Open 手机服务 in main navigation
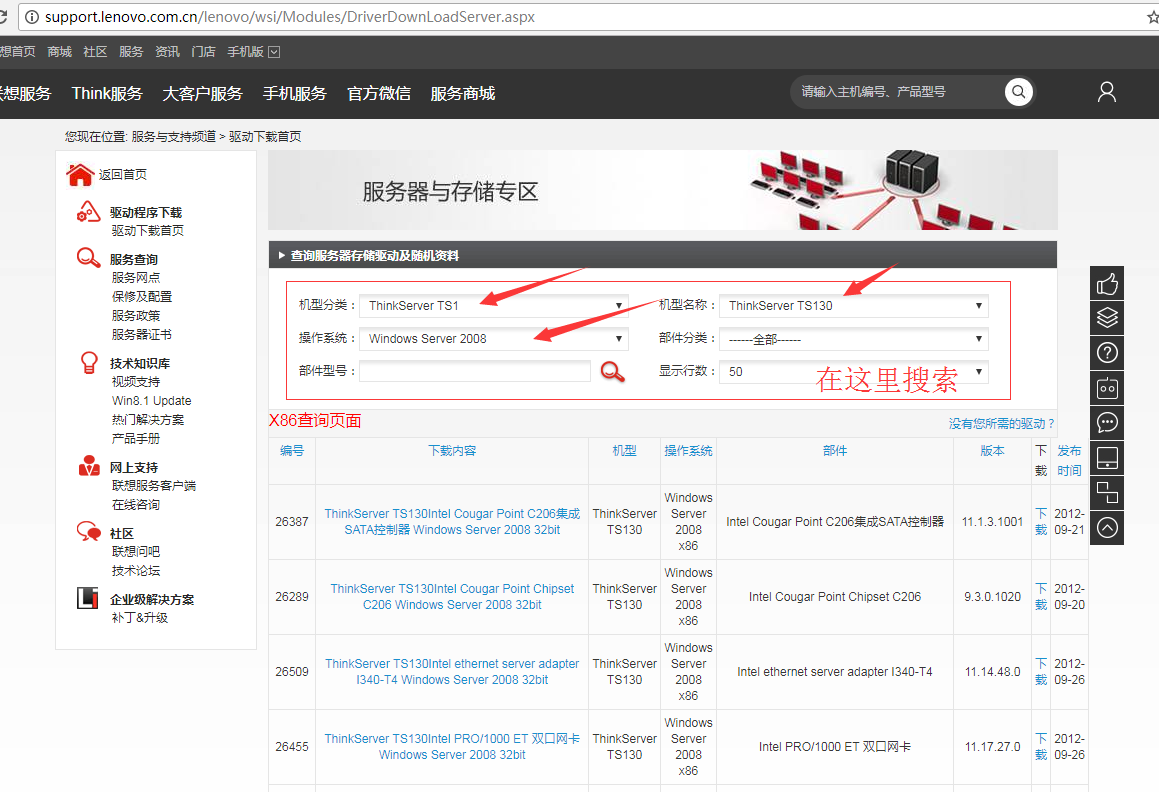Viewport: 1159px width, 792px height. [295, 93]
